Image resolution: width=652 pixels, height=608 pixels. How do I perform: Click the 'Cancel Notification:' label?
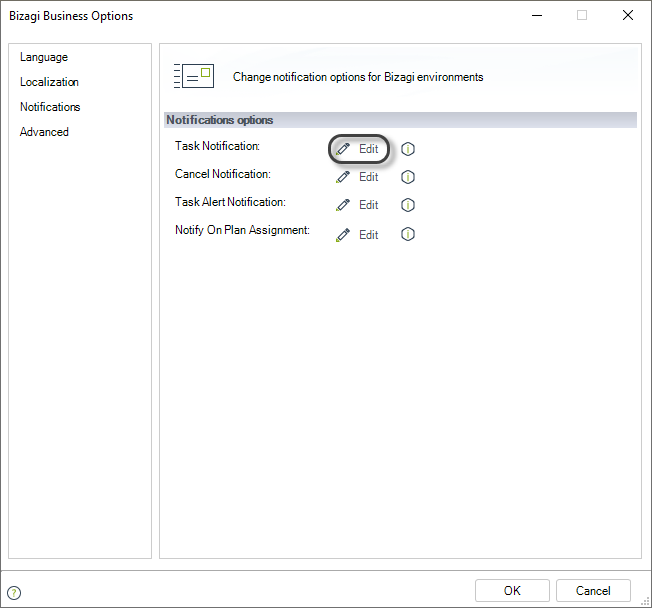tap(222, 174)
